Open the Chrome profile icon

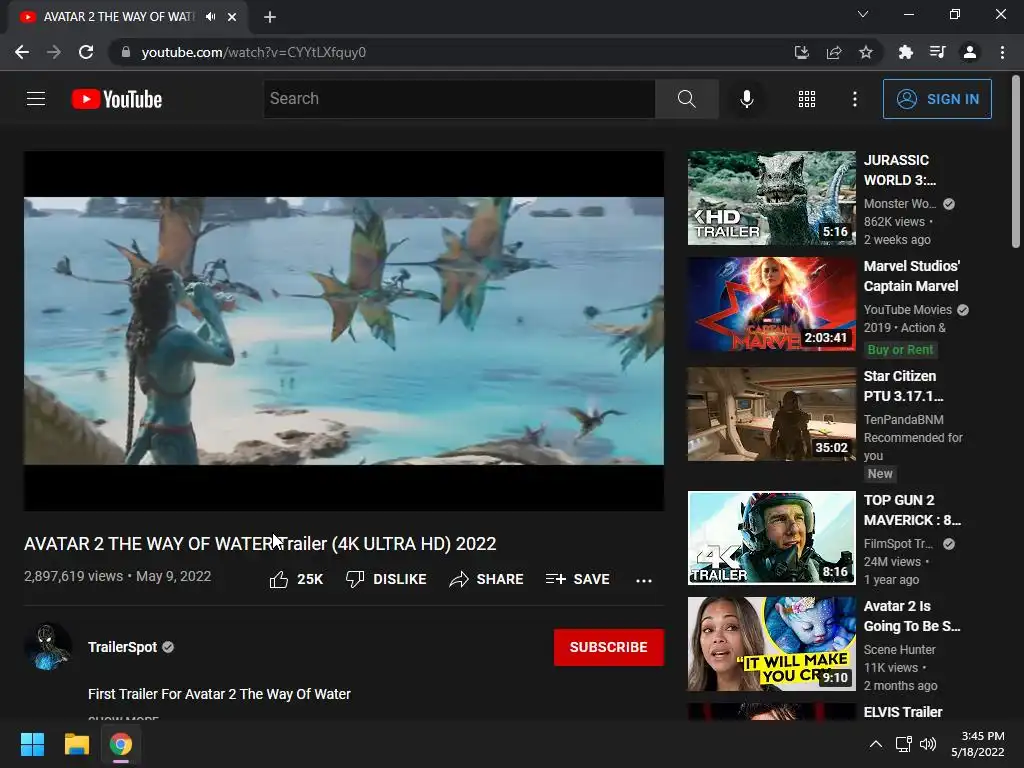tap(970, 52)
